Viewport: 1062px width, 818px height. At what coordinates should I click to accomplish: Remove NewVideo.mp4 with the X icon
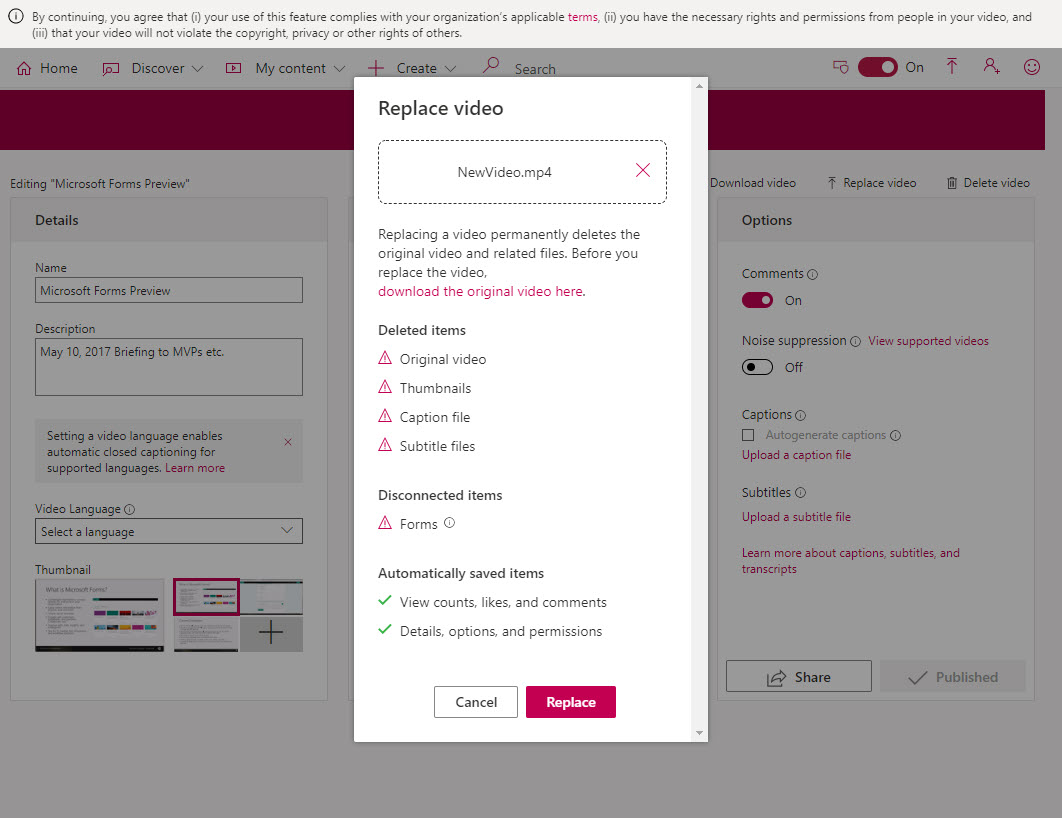(643, 170)
